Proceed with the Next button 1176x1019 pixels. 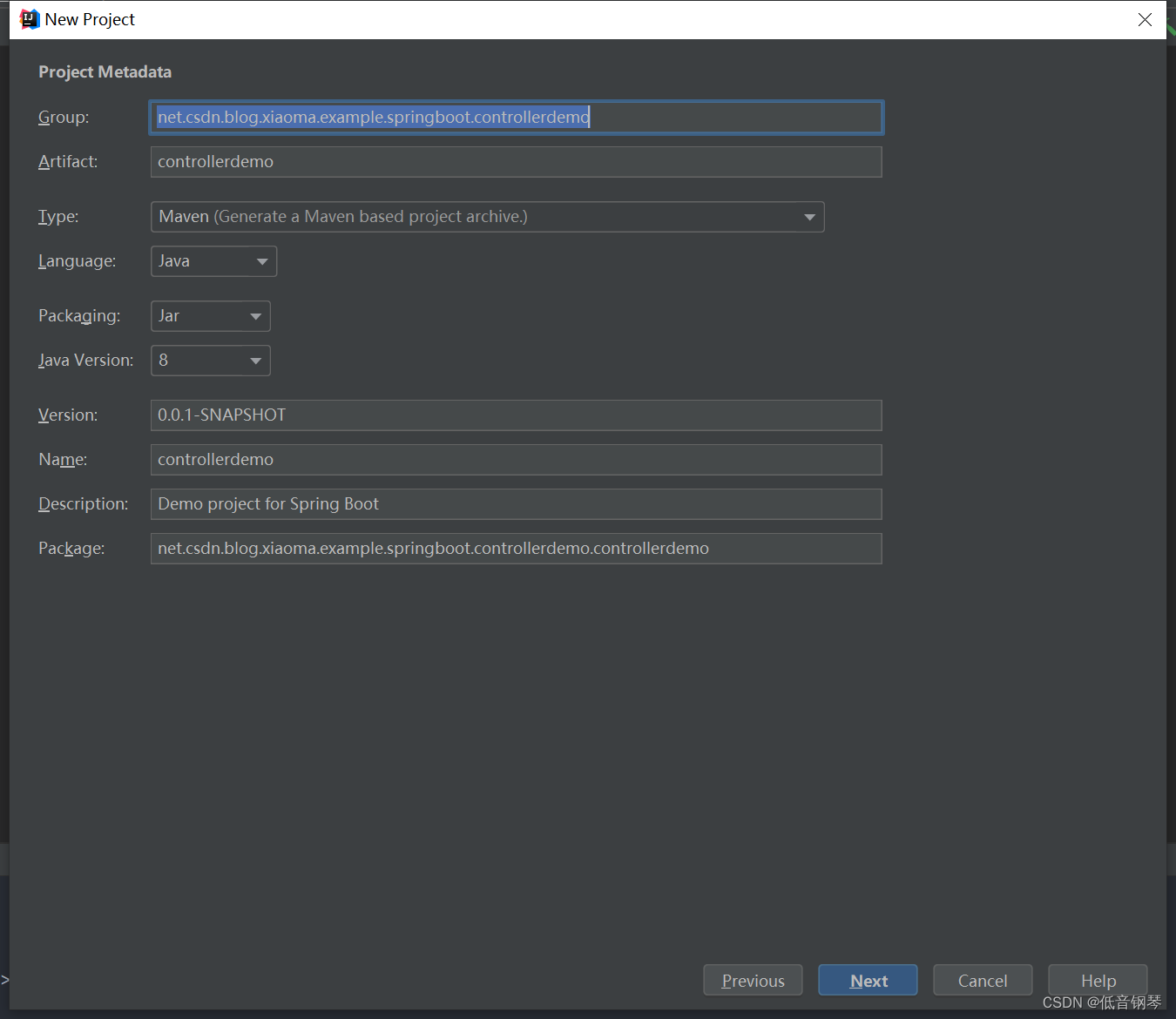point(868,981)
